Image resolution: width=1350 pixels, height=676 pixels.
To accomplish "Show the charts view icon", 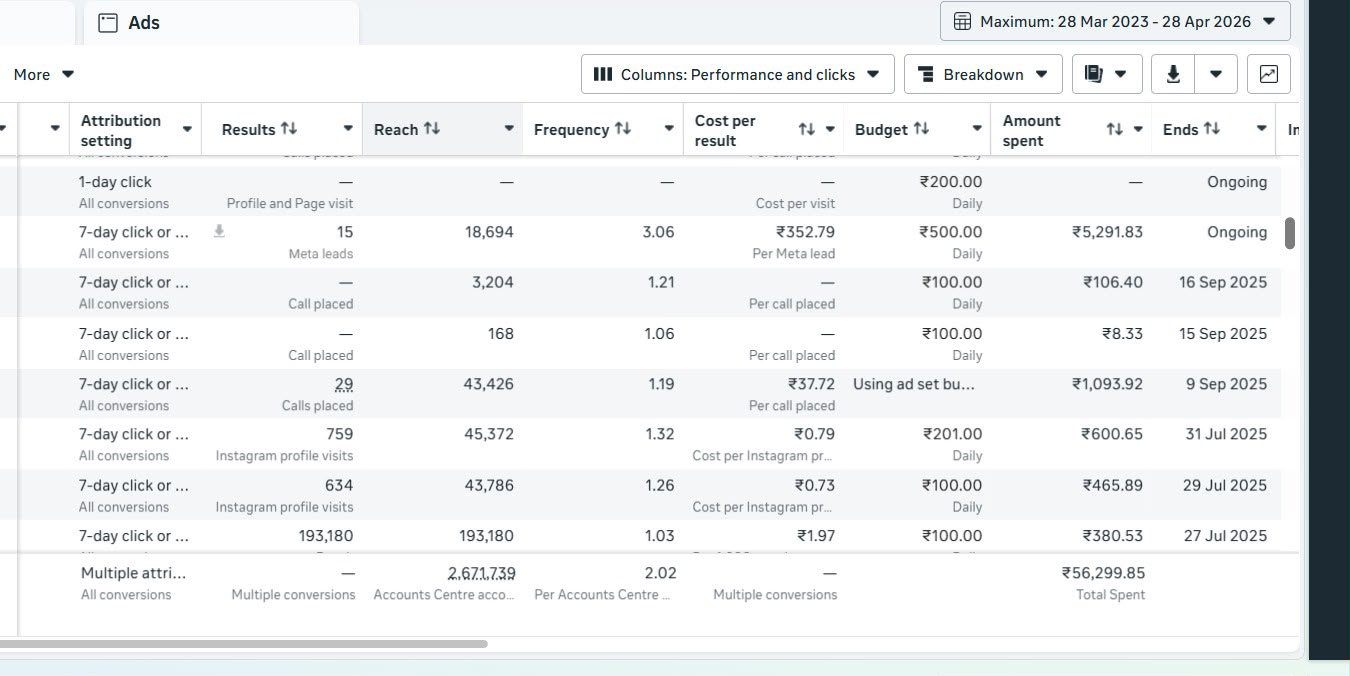I will click(x=1269, y=74).
